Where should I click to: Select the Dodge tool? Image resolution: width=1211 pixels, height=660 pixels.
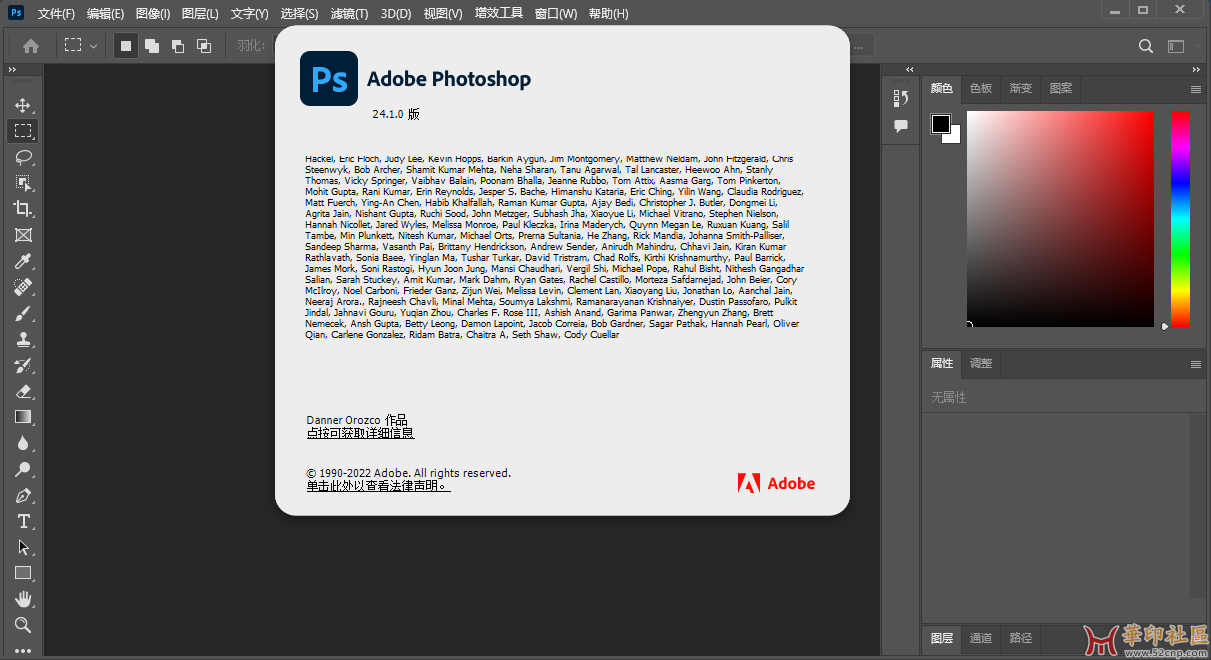[22, 469]
